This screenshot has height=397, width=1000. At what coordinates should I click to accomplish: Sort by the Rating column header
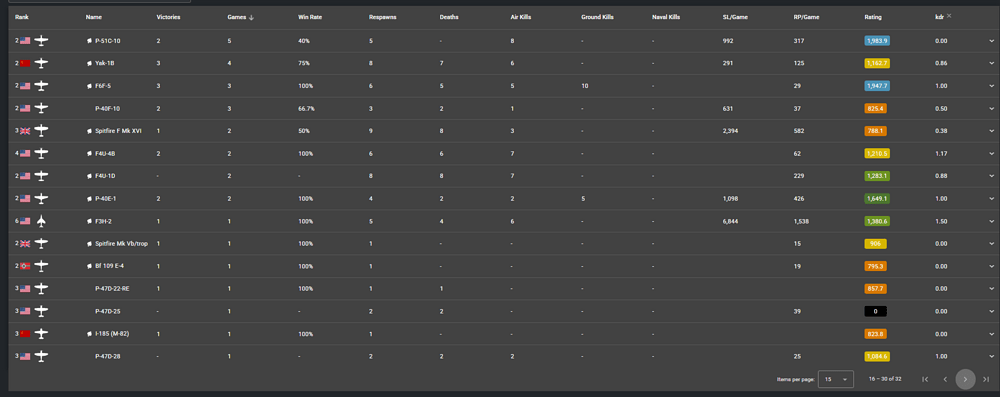coord(873,17)
